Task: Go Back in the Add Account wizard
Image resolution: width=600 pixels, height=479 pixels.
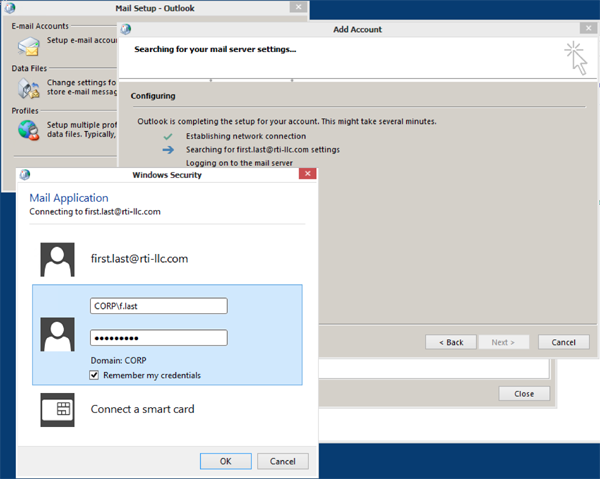Action: (451, 342)
